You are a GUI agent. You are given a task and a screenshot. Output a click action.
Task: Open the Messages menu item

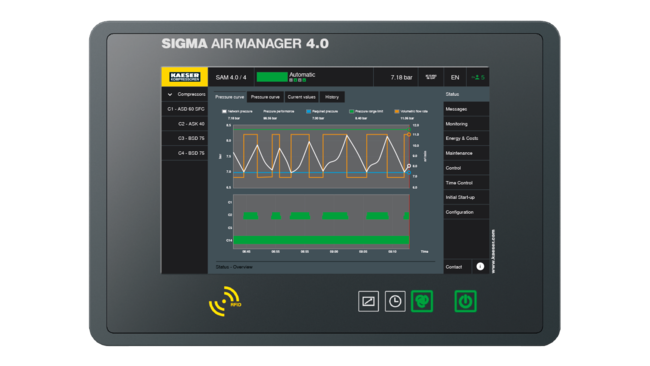pyautogui.click(x=466, y=109)
